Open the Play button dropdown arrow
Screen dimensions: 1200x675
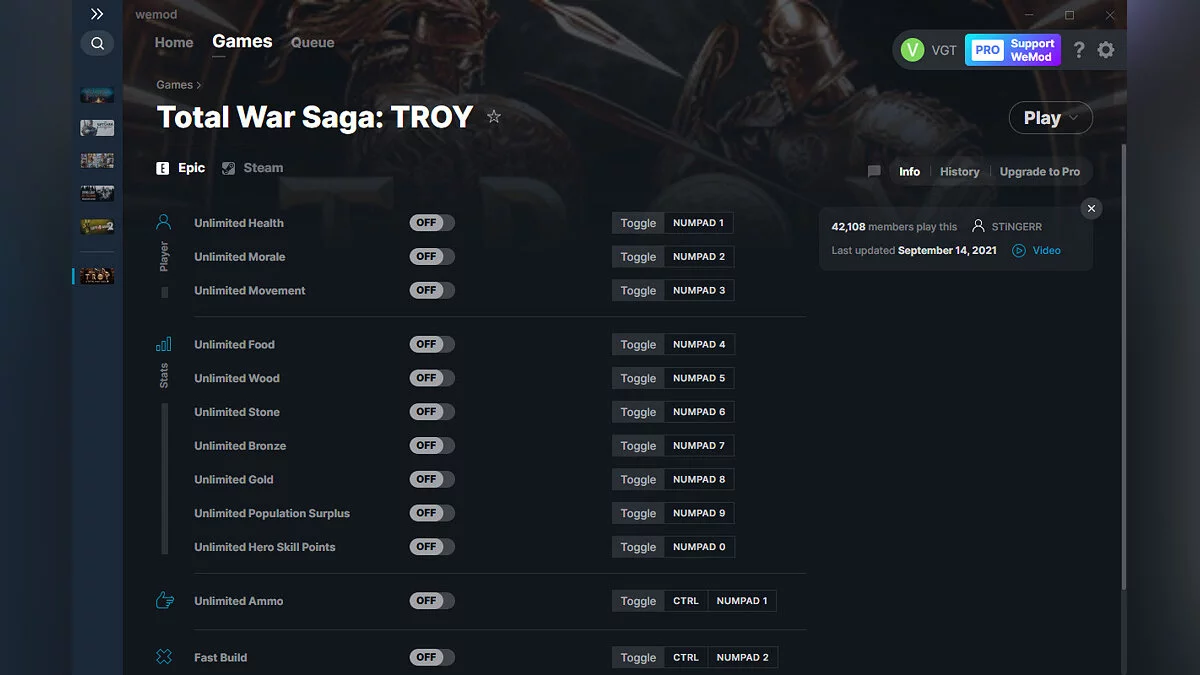(x=1075, y=118)
